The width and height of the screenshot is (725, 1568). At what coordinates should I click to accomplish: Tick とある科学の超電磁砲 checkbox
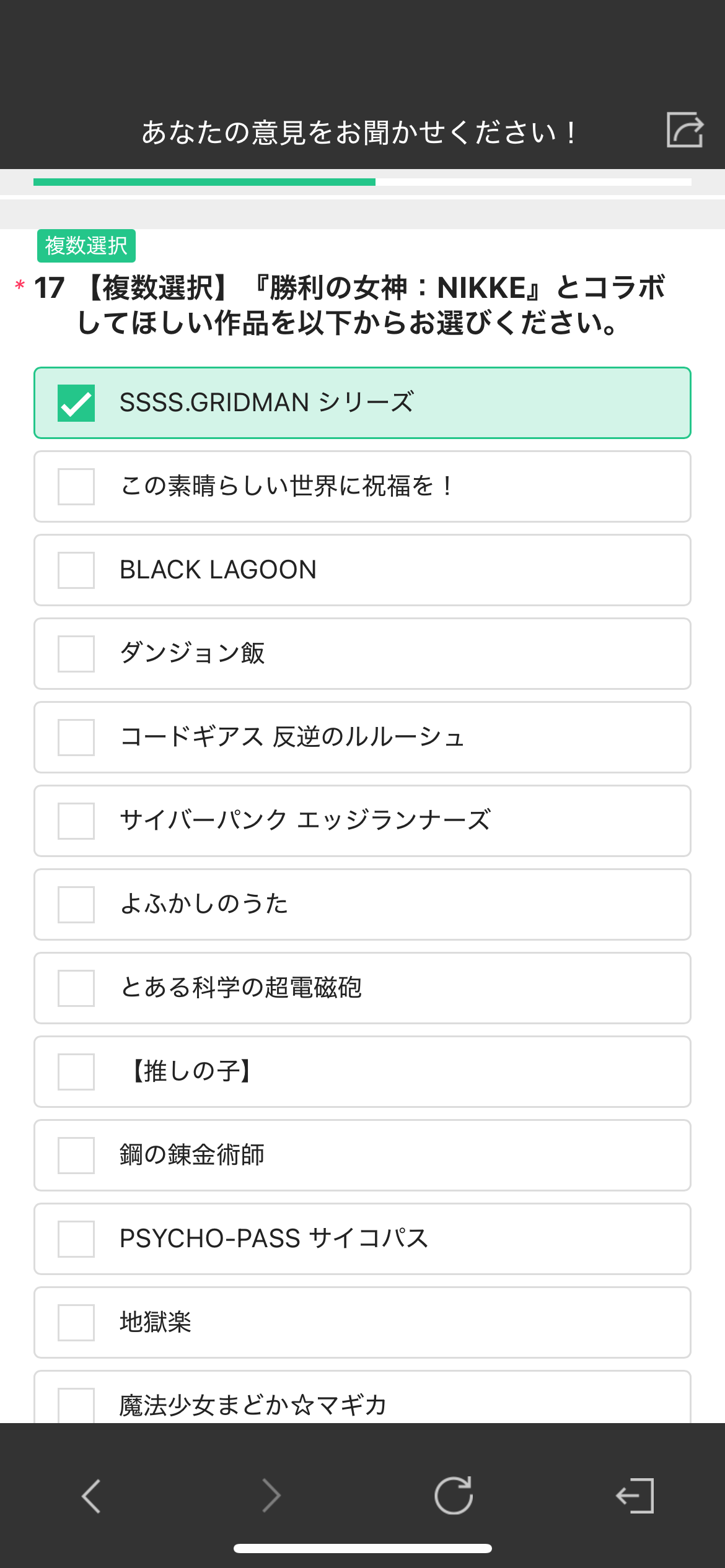click(76, 988)
